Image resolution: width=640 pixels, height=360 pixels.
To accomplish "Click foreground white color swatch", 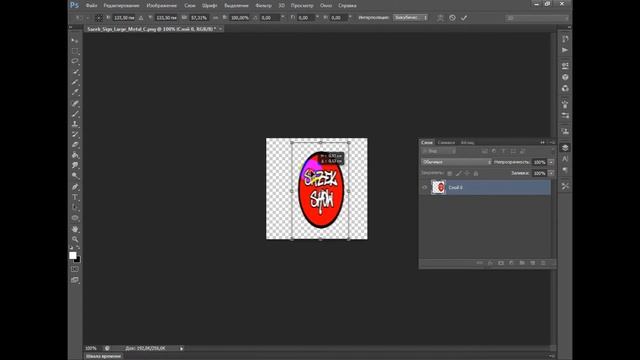I will 73,256.
